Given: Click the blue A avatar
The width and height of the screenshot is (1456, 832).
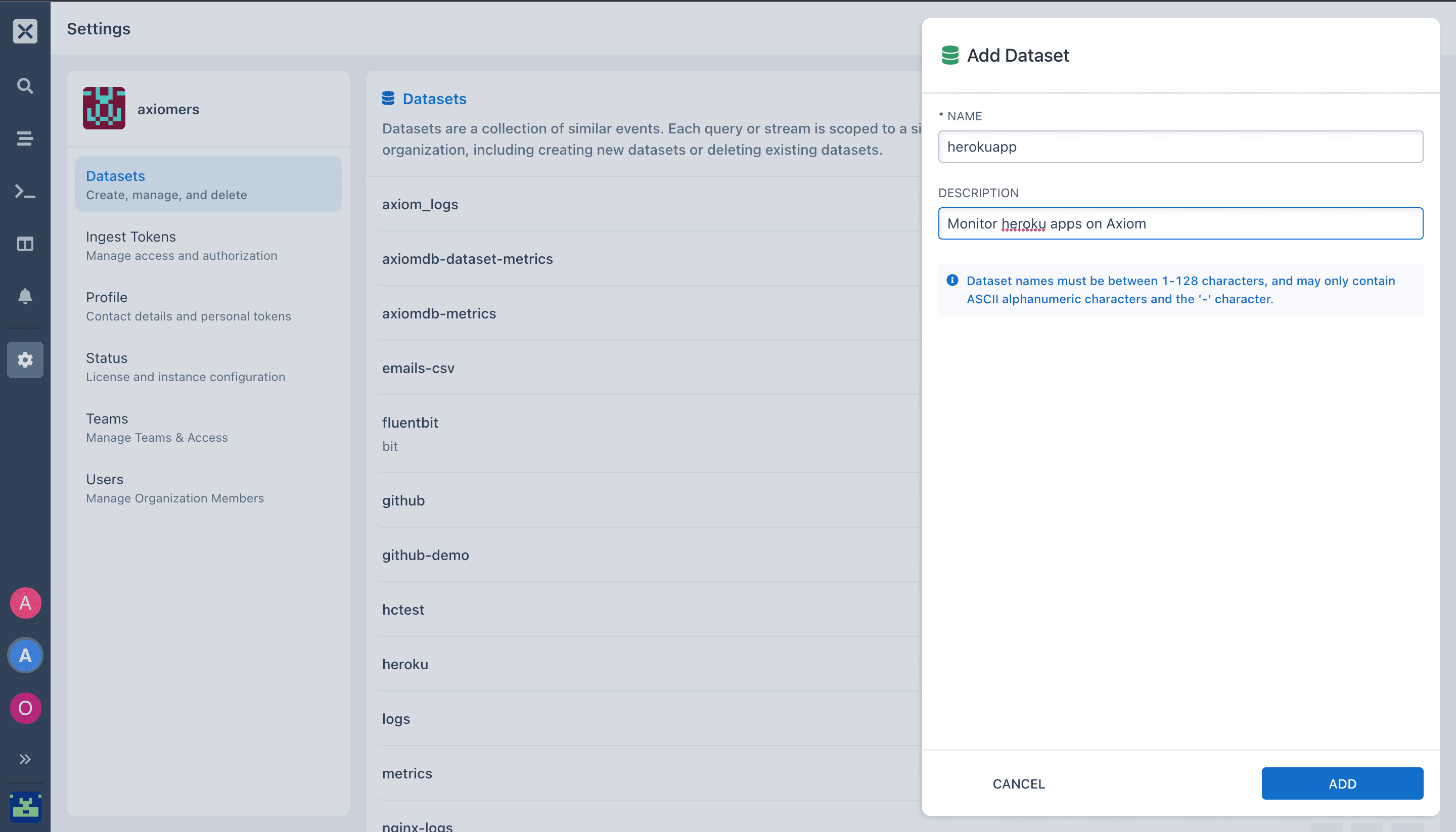Looking at the screenshot, I should [25, 656].
